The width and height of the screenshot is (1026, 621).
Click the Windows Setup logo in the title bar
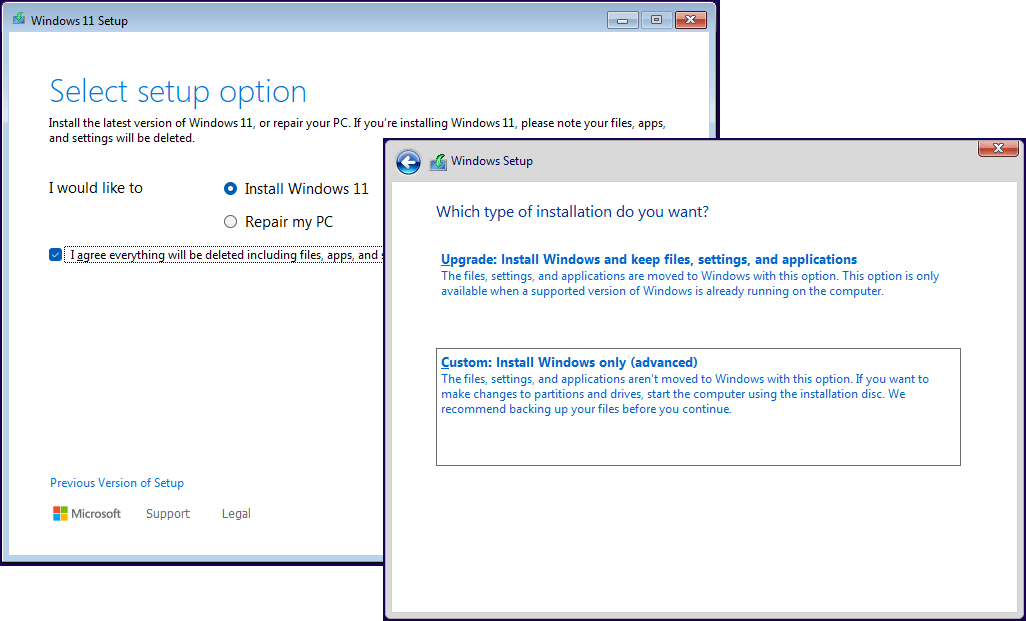tap(437, 161)
